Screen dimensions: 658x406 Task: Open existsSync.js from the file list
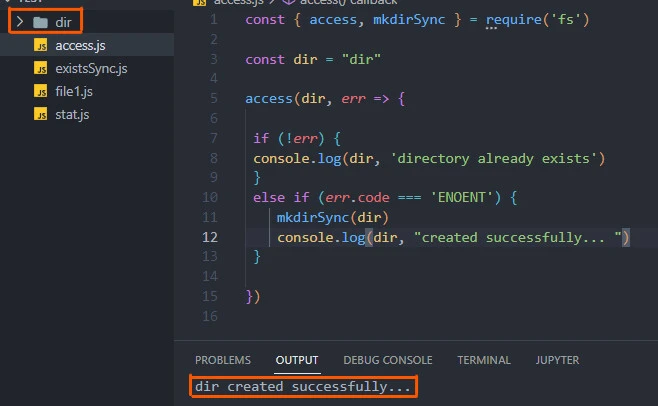click(x=91, y=68)
